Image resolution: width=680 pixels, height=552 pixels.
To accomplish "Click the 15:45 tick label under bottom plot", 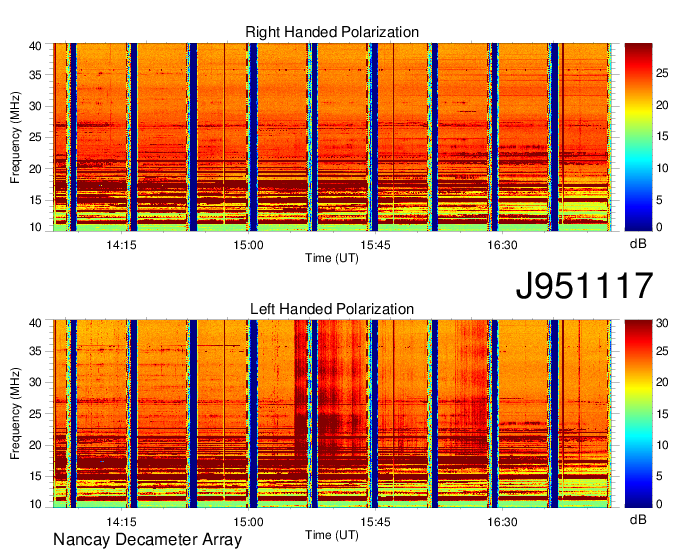I will click(375, 522).
